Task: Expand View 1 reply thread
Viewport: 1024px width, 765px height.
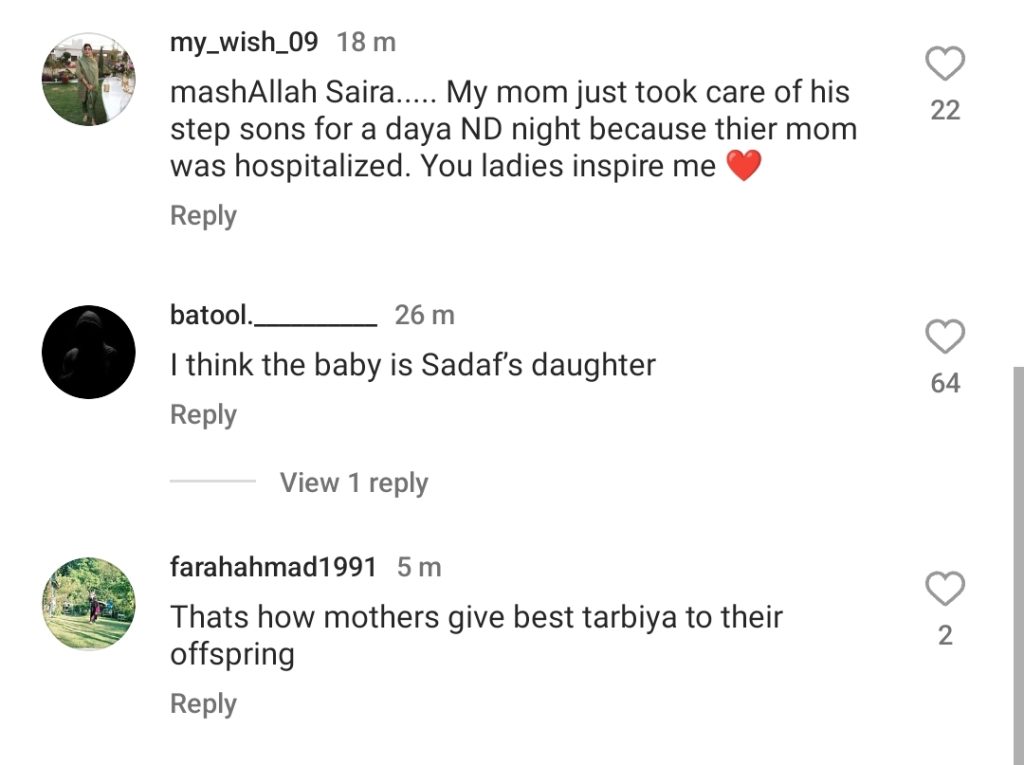Action: [353, 483]
